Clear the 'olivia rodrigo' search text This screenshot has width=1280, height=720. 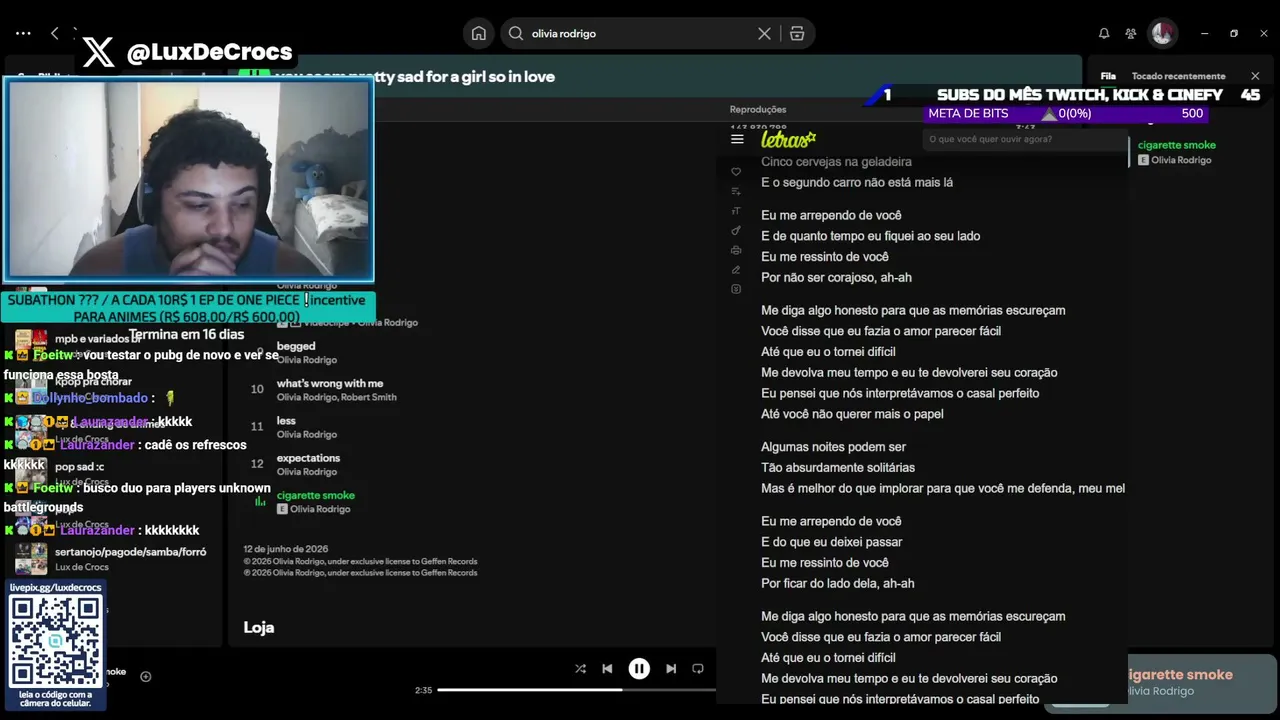(764, 33)
